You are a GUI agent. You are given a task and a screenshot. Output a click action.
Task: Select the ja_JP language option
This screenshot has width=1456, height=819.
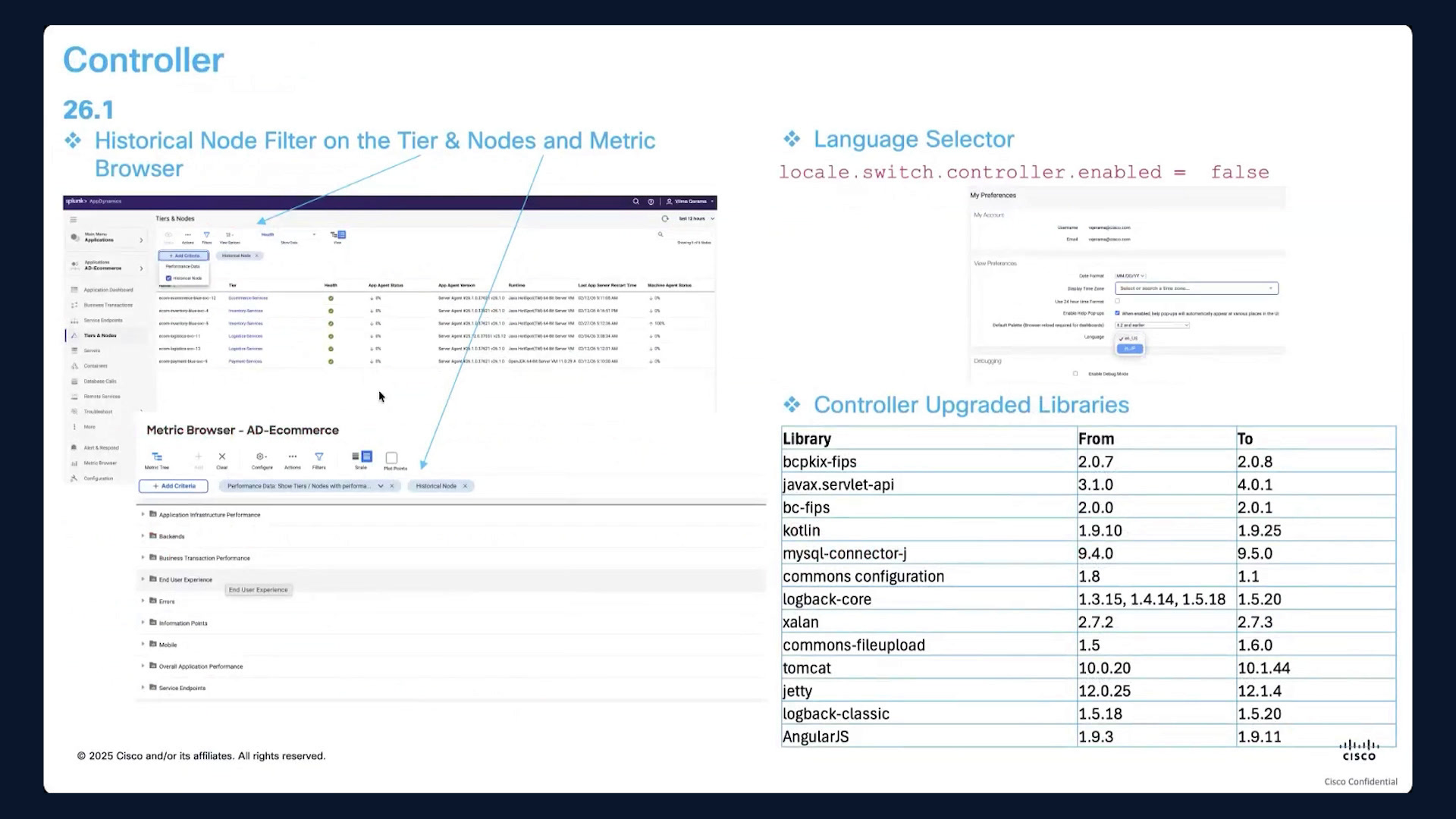(1129, 349)
